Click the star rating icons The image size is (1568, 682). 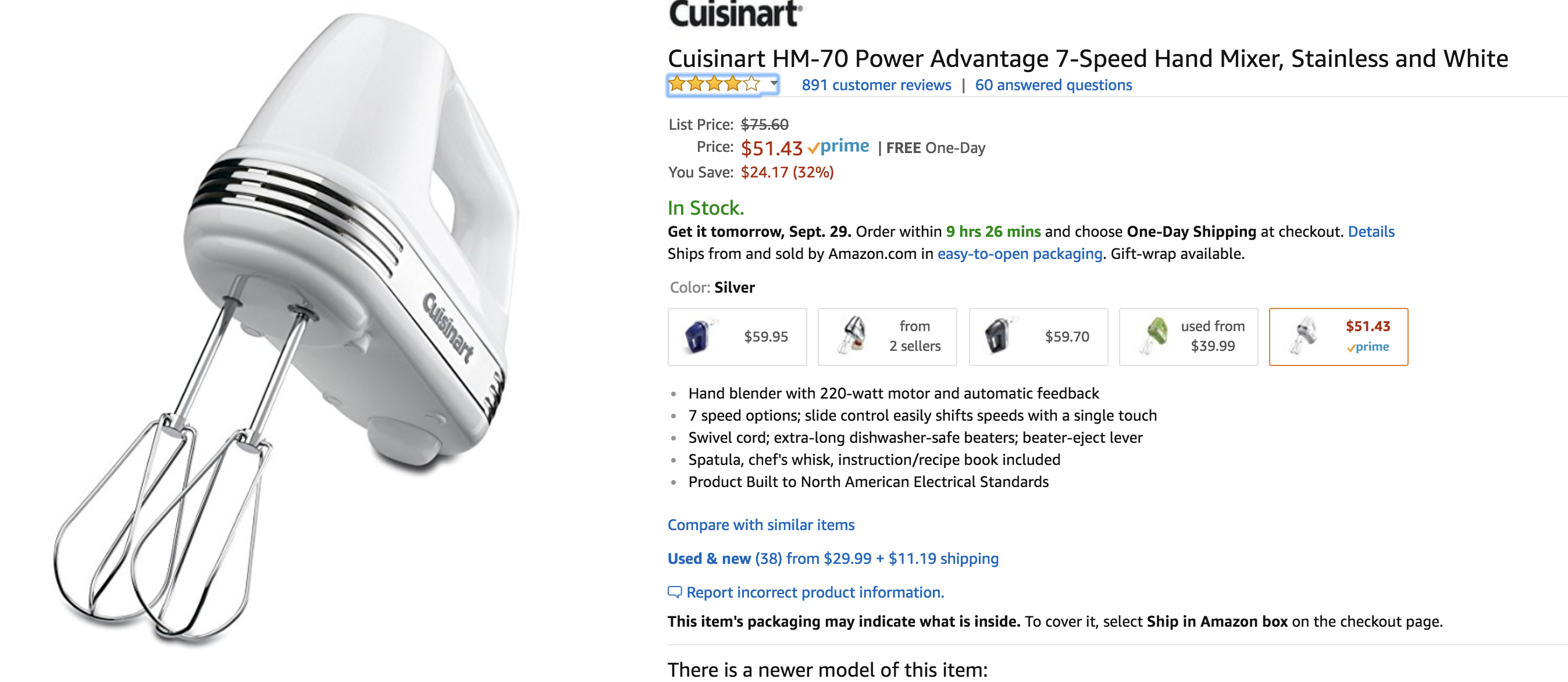point(714,84)
